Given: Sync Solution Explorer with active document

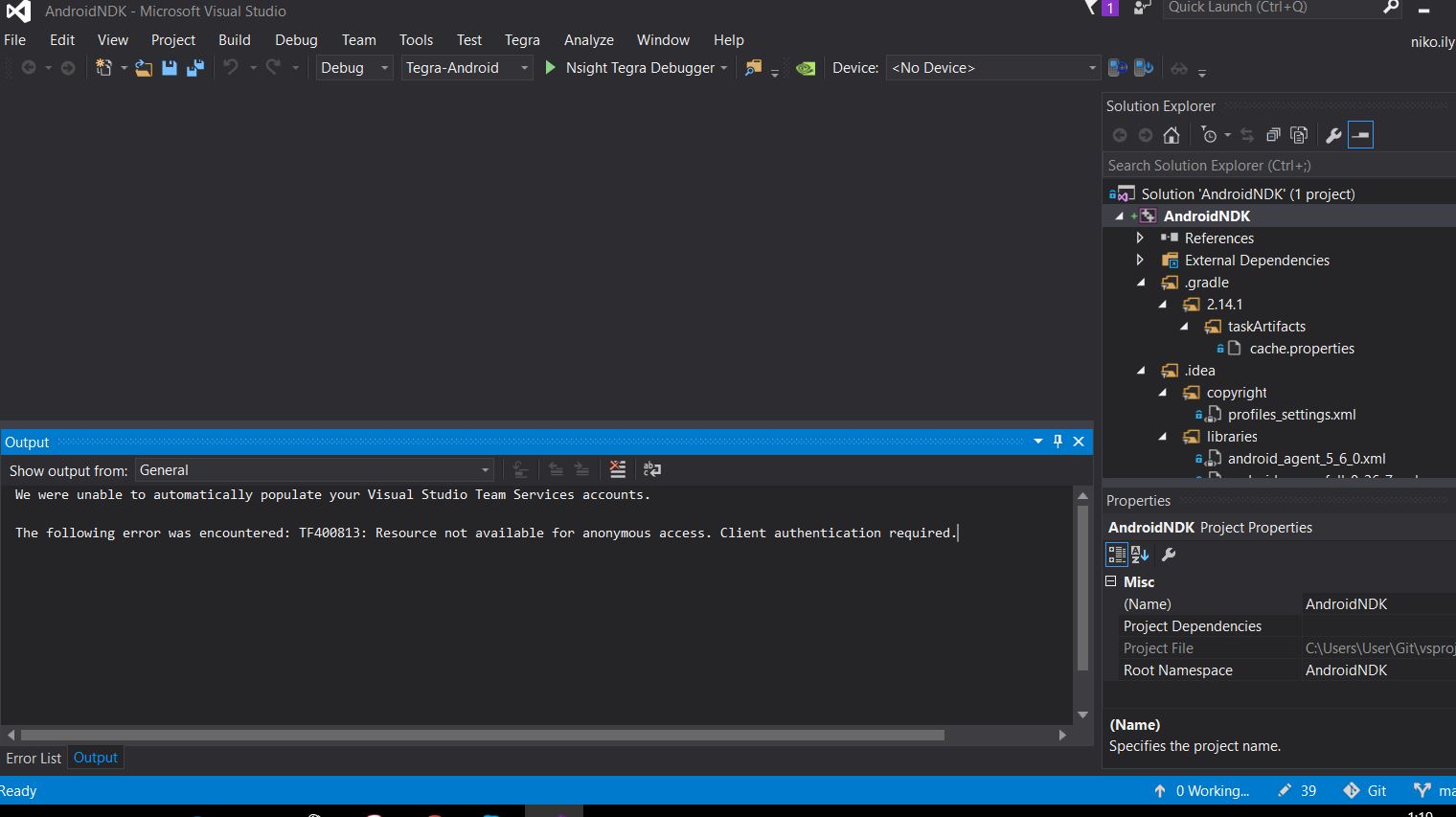Looking at the screenshot, I should click(1247, 134).
